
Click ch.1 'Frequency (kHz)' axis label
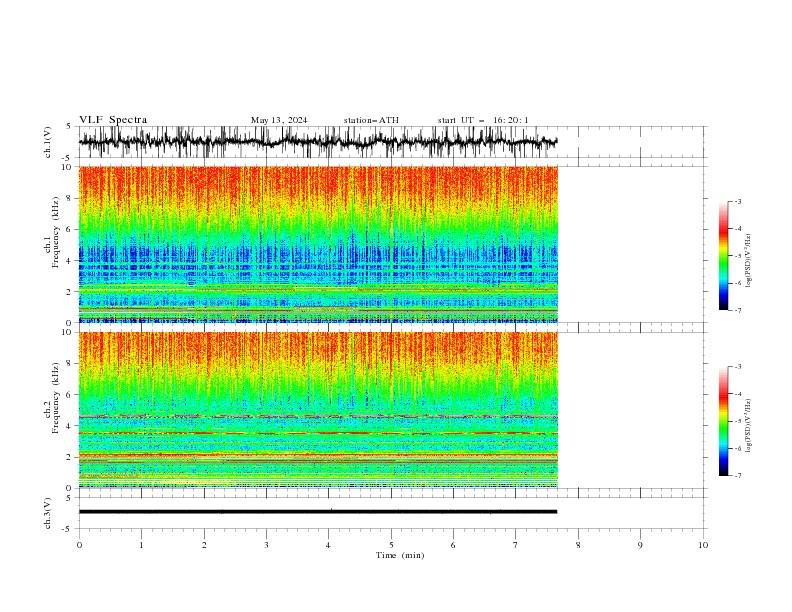(56, 233)
